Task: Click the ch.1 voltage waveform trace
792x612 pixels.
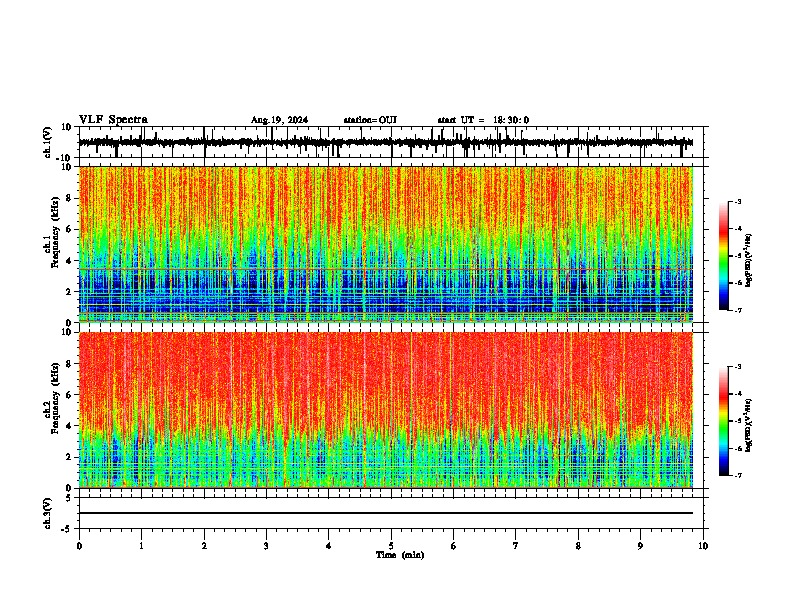Action: pyautogui.click(x=385, y=142)
